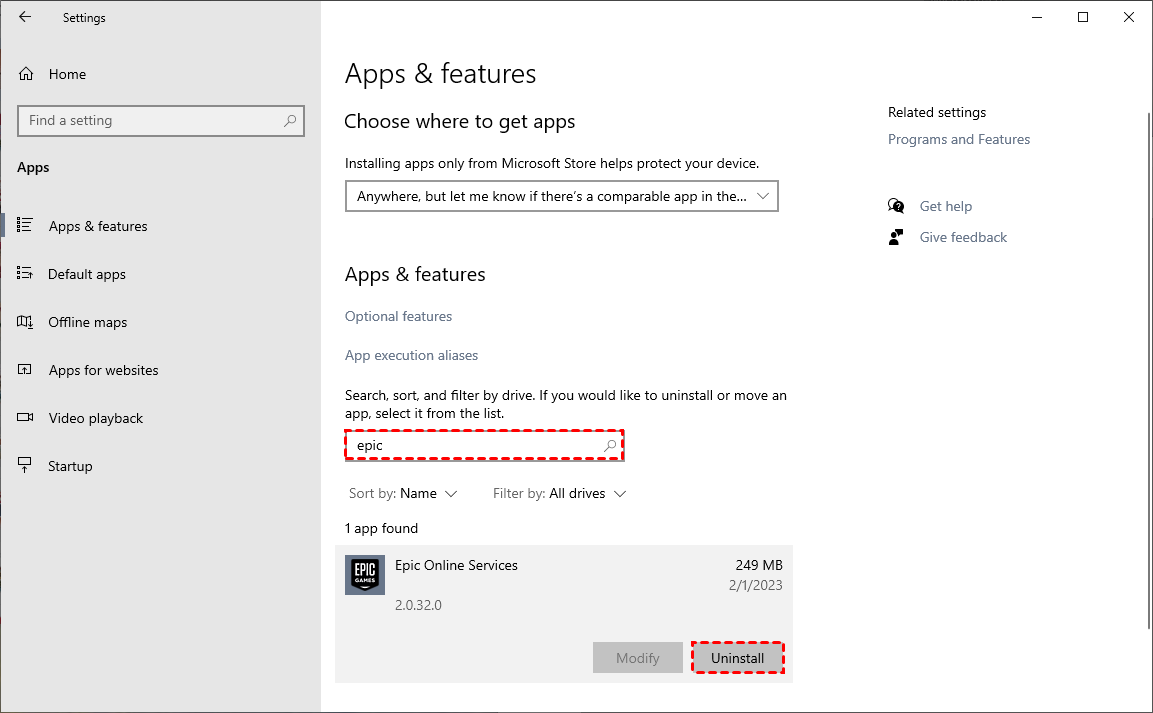
Task: Select Apps & features in sidebar
Action: [98, 226]
